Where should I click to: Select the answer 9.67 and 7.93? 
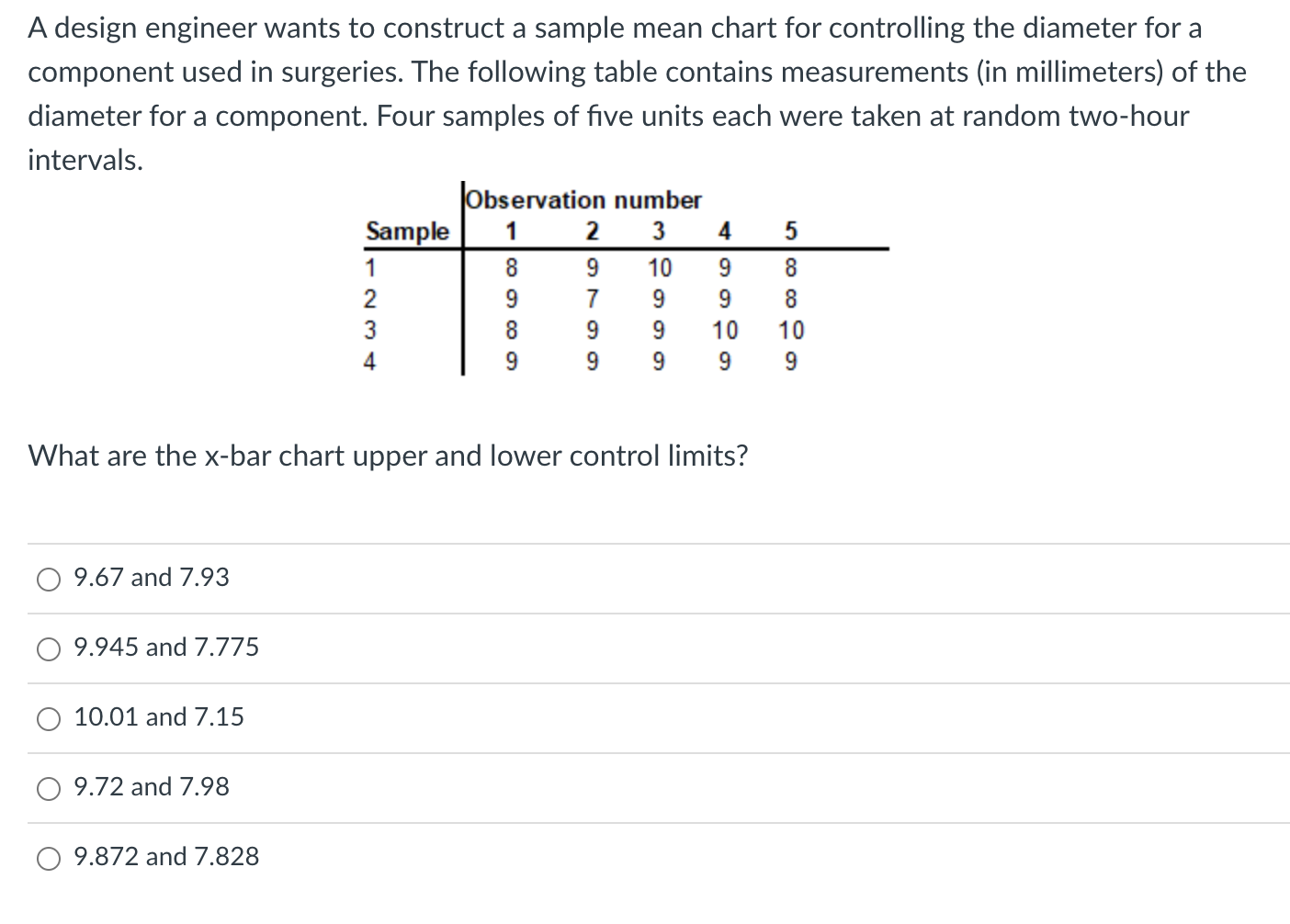coord(48,579)
